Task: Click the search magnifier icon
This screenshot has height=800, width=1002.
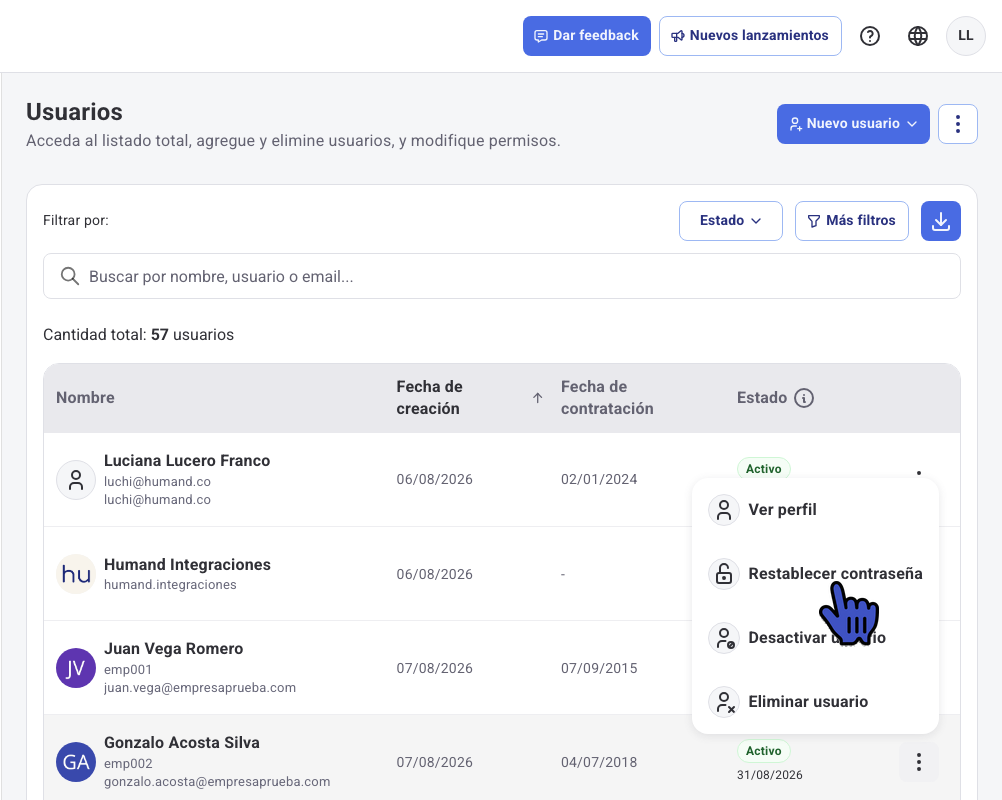Action: pos(70,276)
